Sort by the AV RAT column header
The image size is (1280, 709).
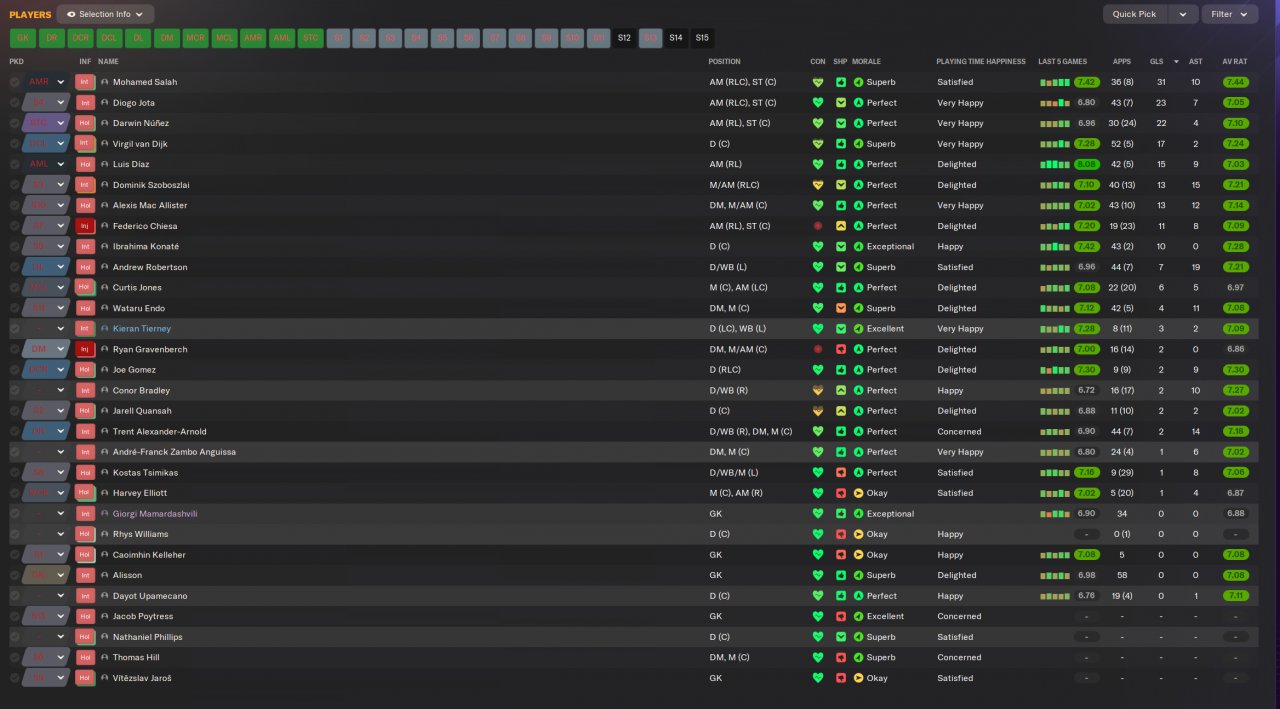point(1234,62)
